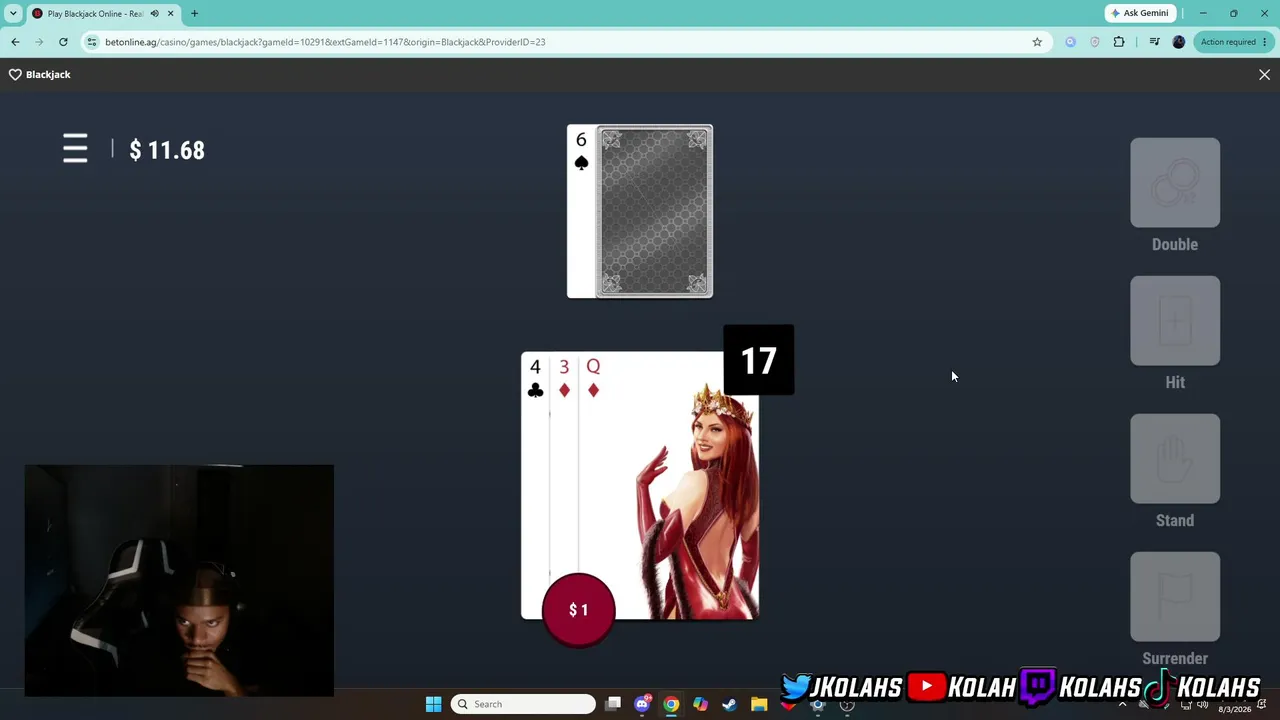Image resolution: width=1280 pixels, height=720 pixels.
Task: Click the player hand total 17 badge
Action: point(758,360)
